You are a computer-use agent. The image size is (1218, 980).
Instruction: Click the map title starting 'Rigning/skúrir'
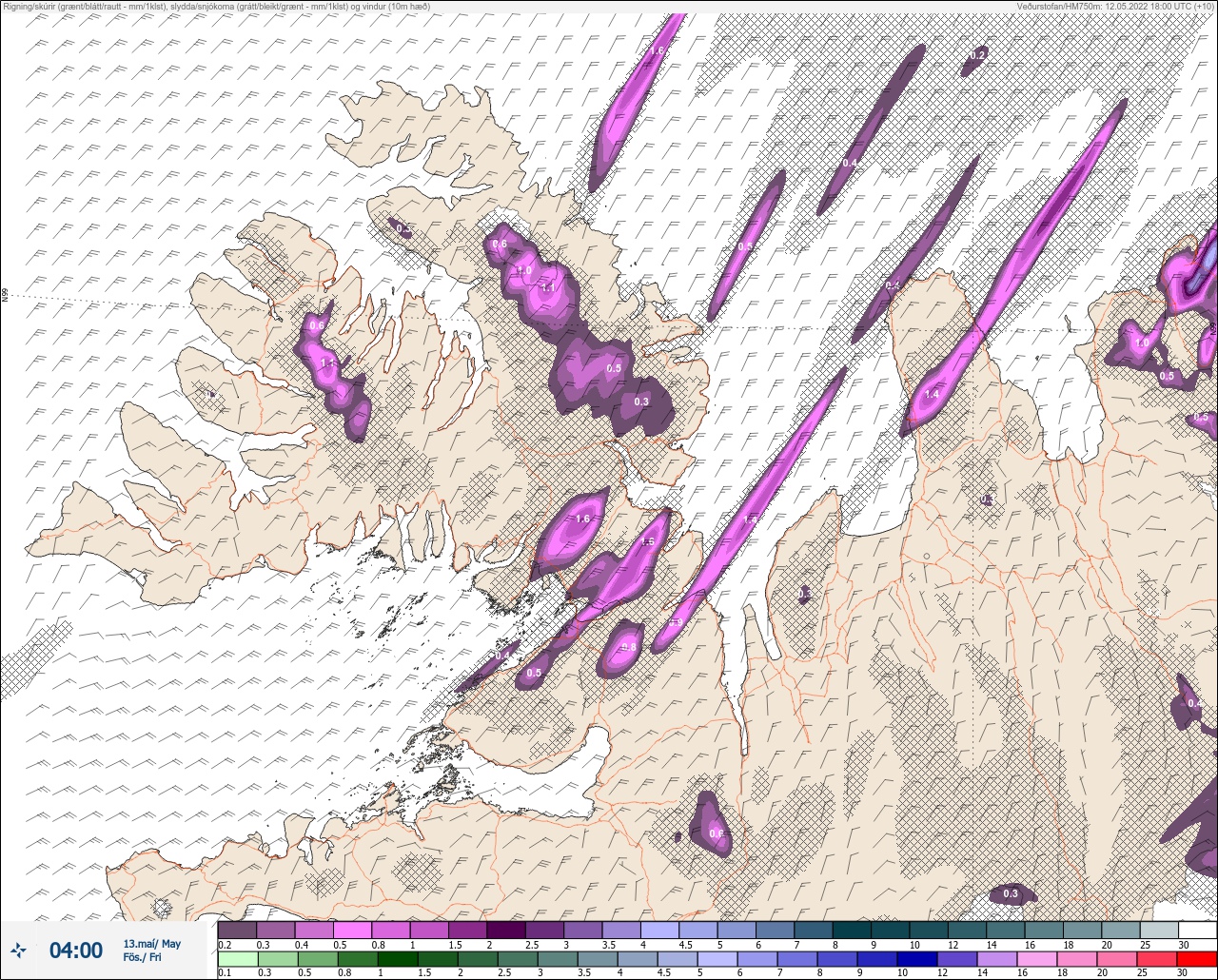216,7
